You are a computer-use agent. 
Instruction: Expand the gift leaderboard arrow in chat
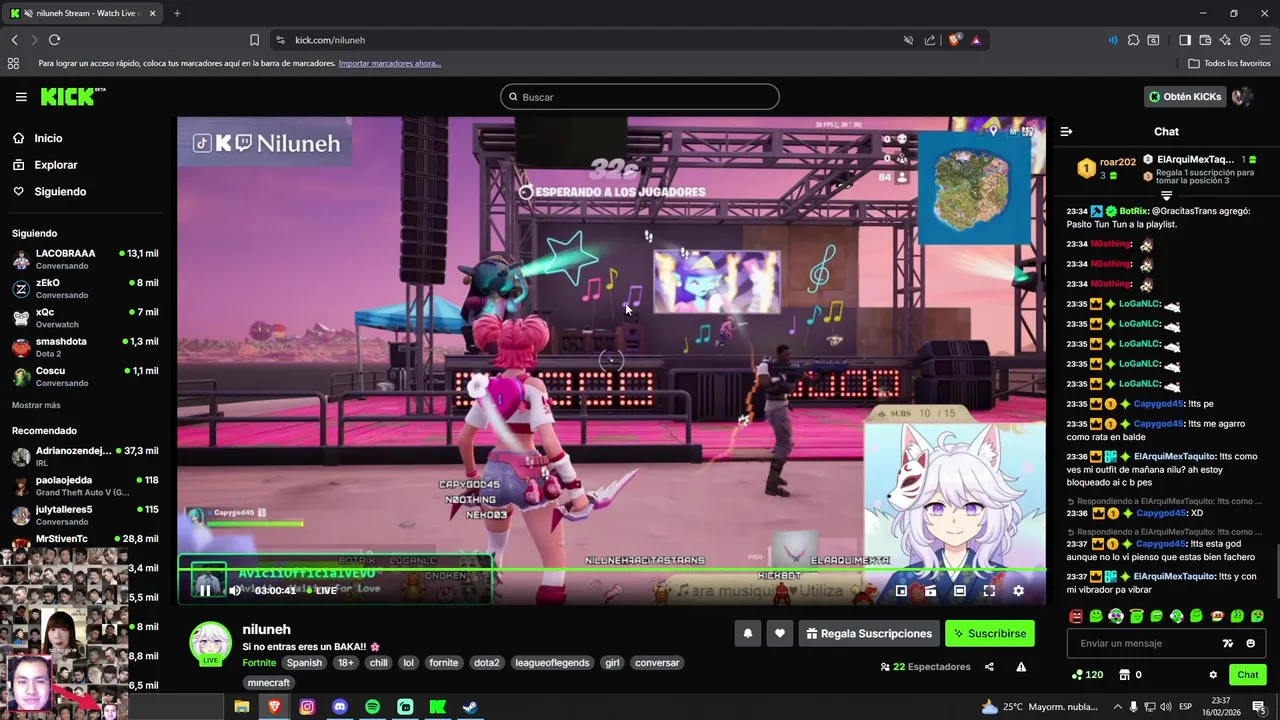point(1166,196)
